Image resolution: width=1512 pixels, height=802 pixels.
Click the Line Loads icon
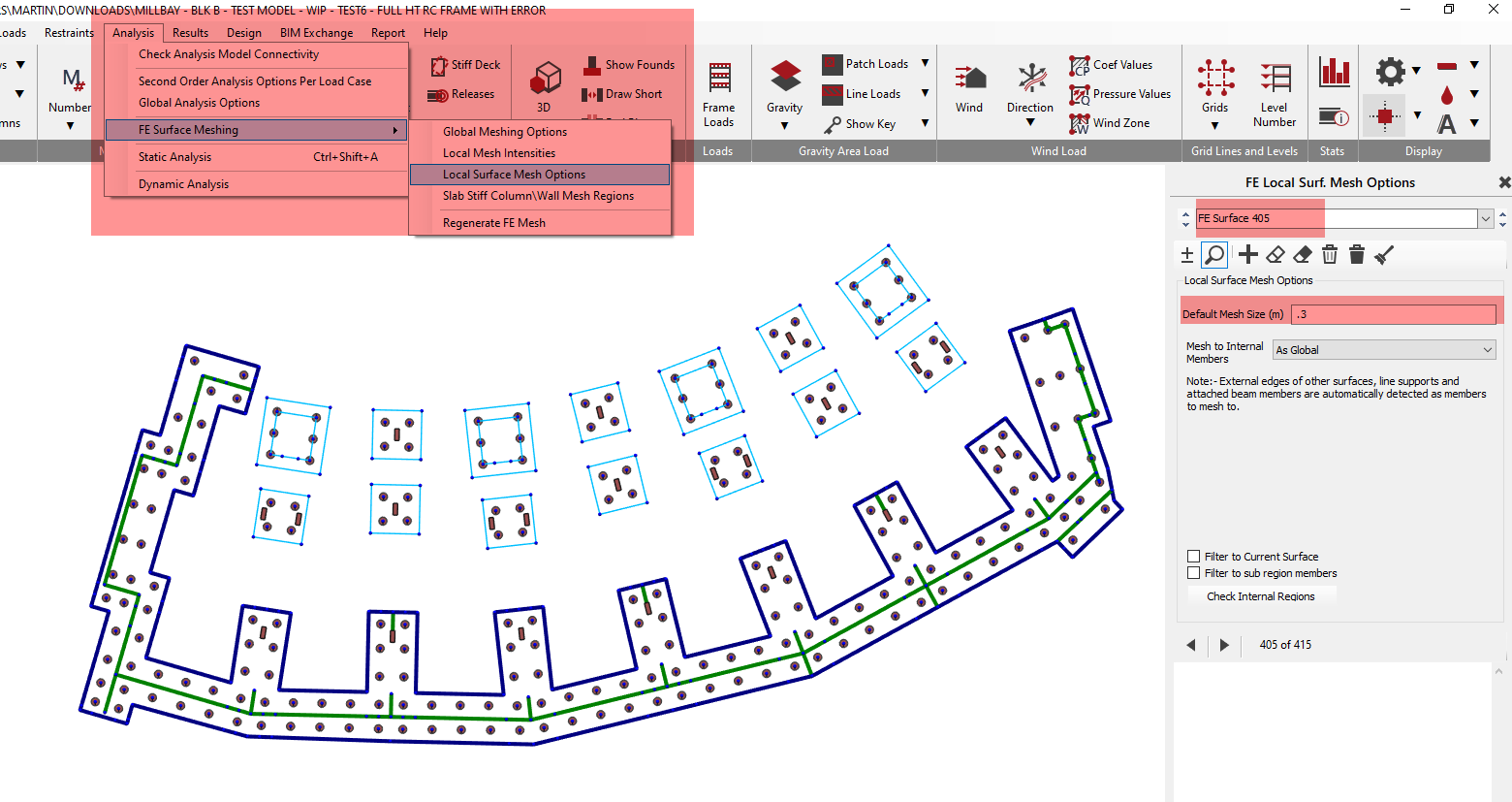[833, 94]
